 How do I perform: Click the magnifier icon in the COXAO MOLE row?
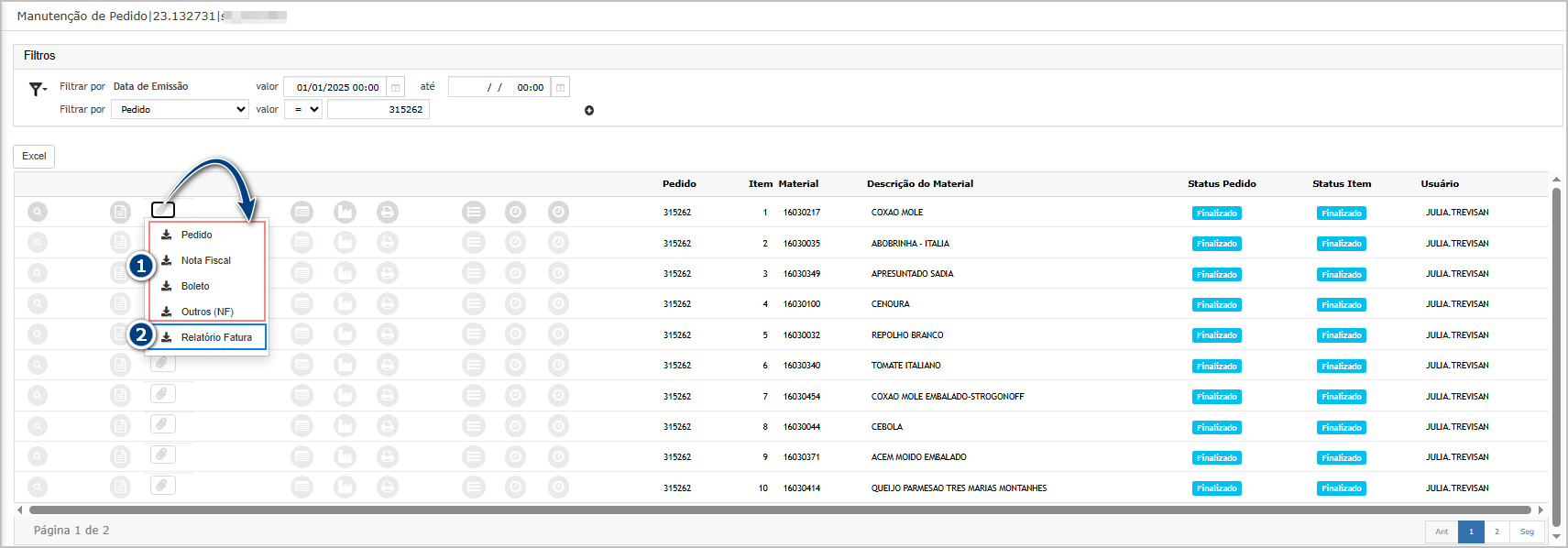coord(38,213)
